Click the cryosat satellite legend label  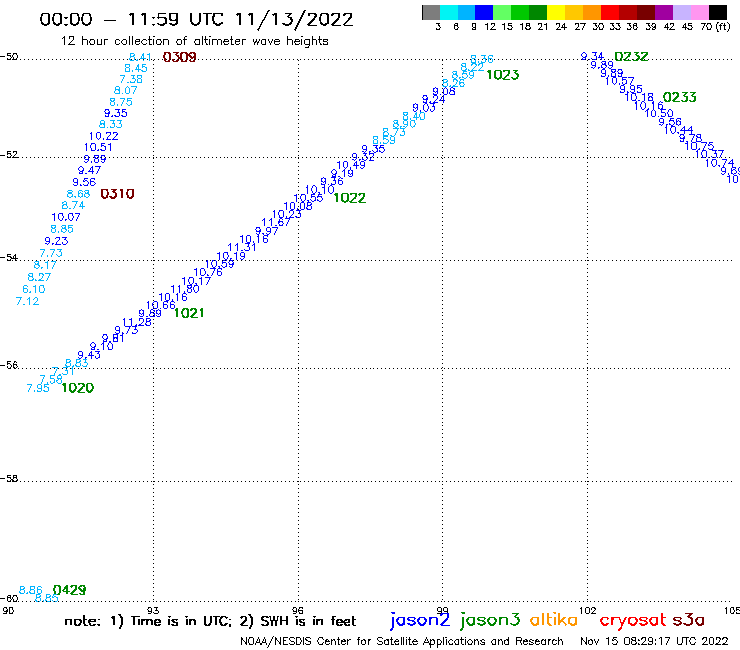click(x=633, y=620)
